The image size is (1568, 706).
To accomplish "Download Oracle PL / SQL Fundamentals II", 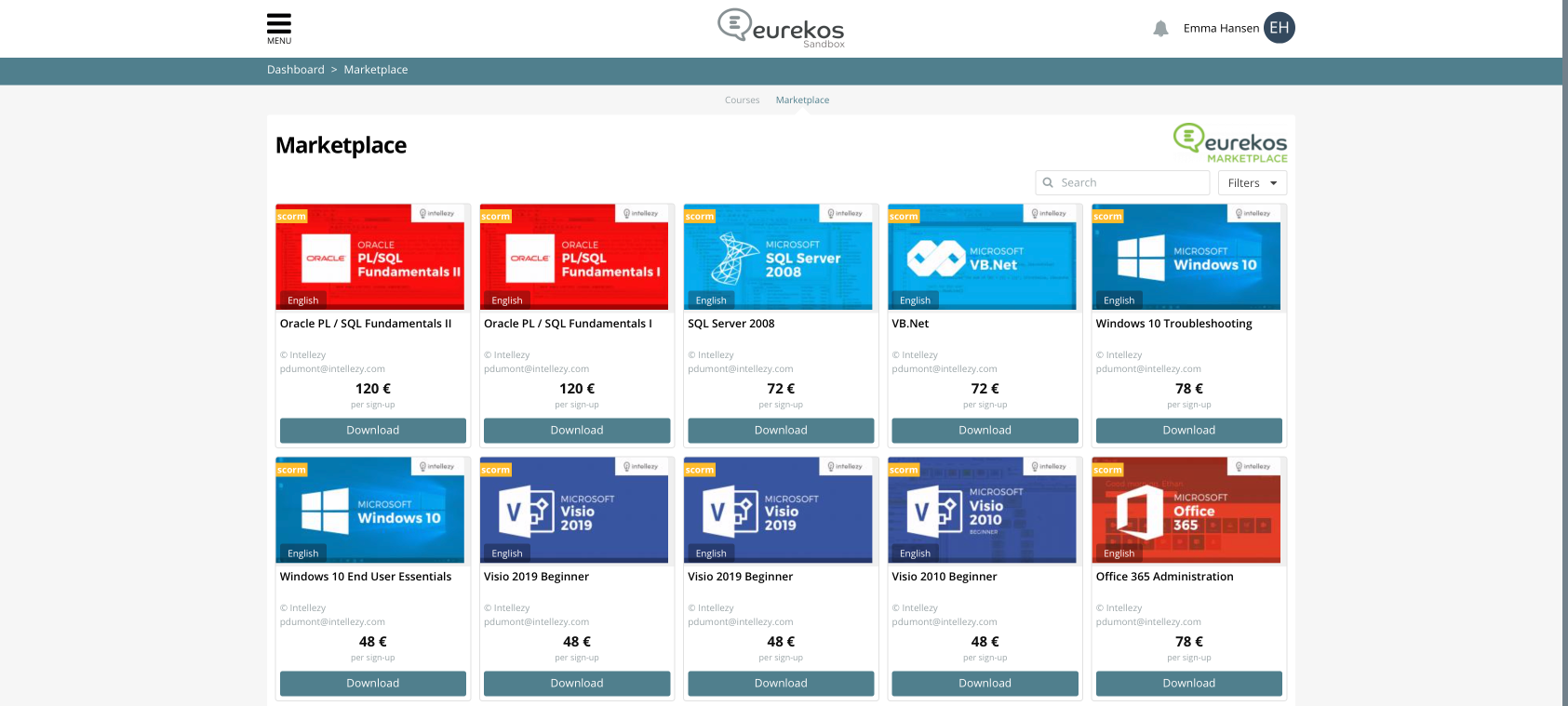I will pos(373,430).
